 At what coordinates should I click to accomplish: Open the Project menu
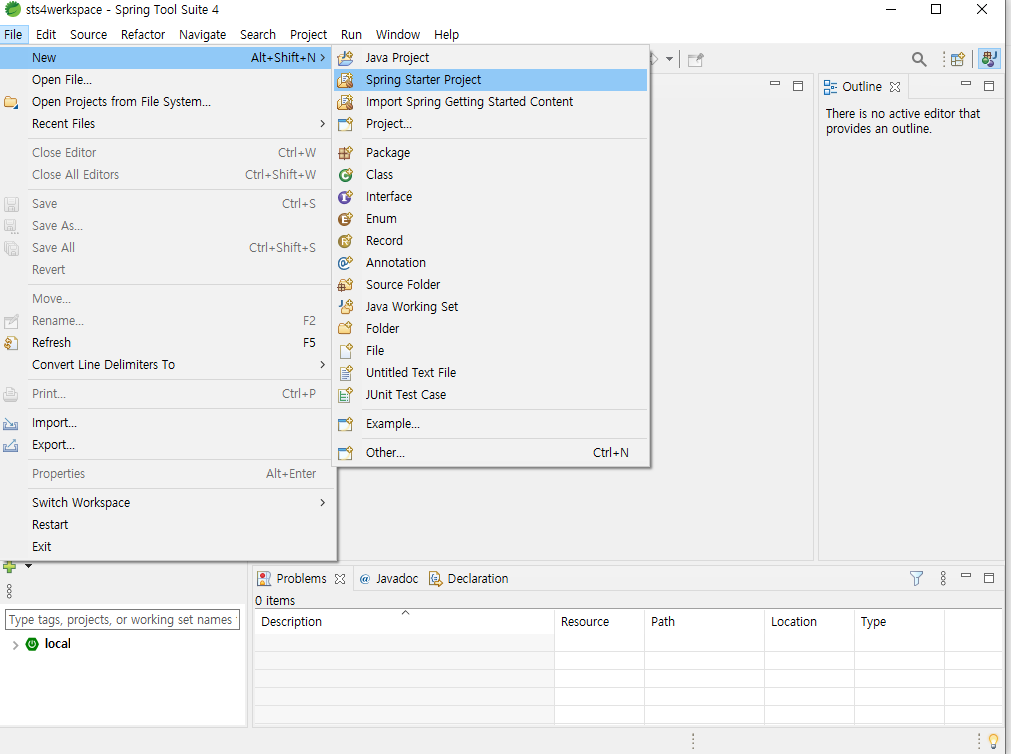click(x=308, y=35)
